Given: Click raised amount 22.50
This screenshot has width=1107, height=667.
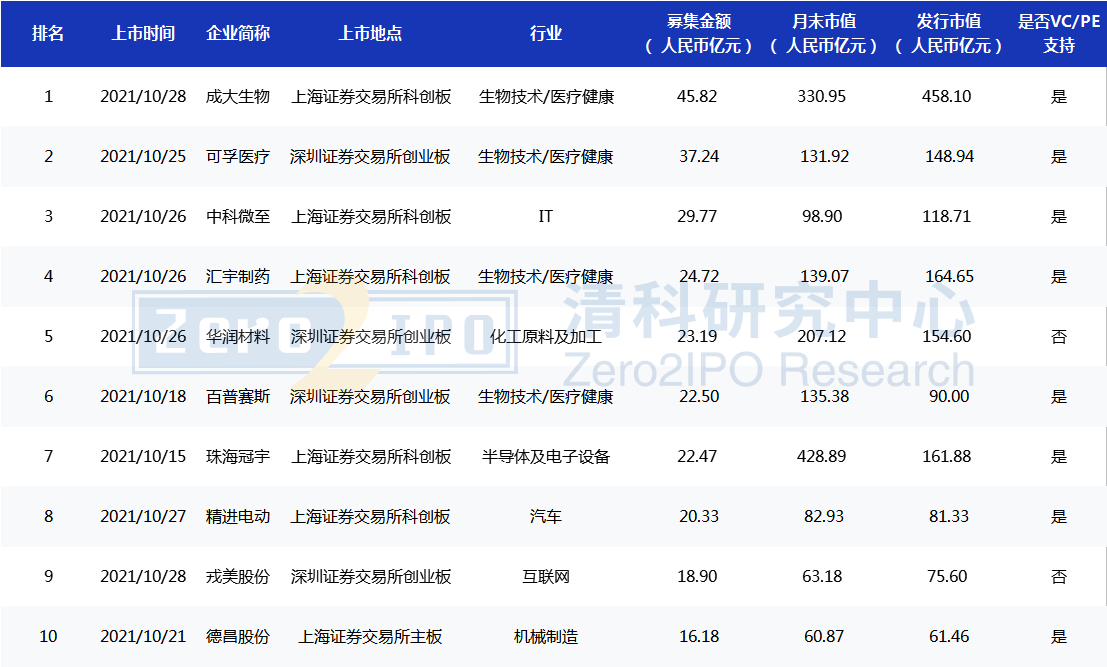Looking at the screenshot, I should point(699,397).
